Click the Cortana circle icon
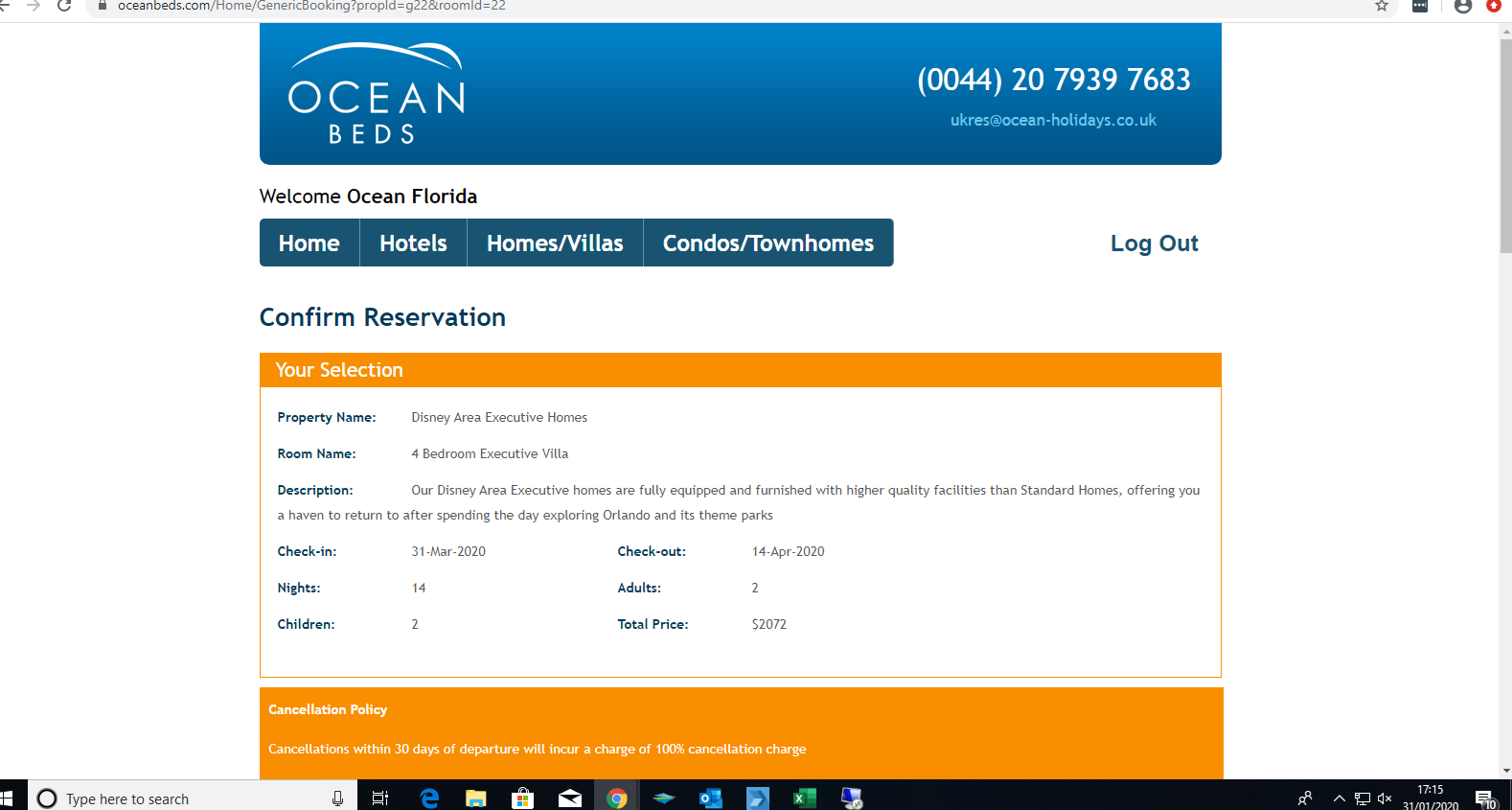This screenshot has width=1512, height=810. pyautogui.click(x=47, y=798)
